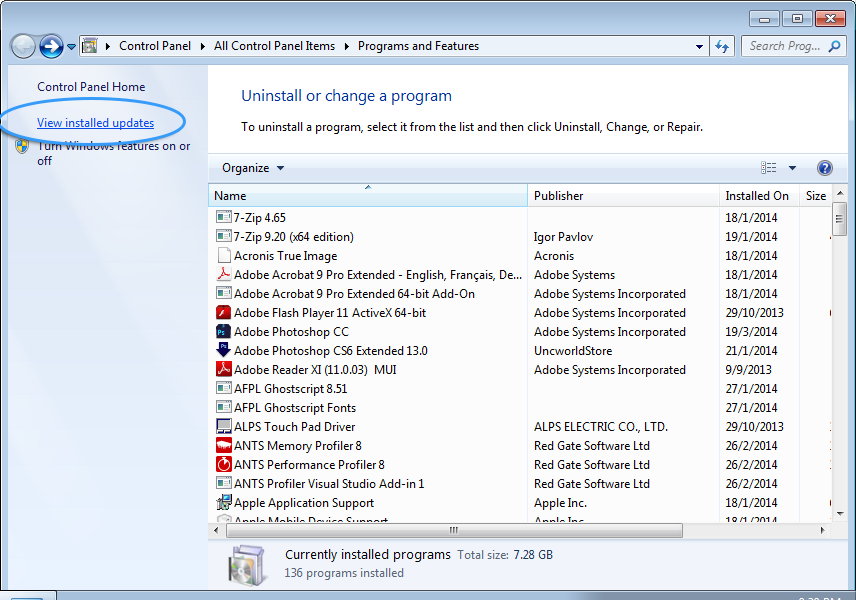The image size is (856, 600).
Task: Click the installed programs summary icon
Action: [x=246, y=565]
